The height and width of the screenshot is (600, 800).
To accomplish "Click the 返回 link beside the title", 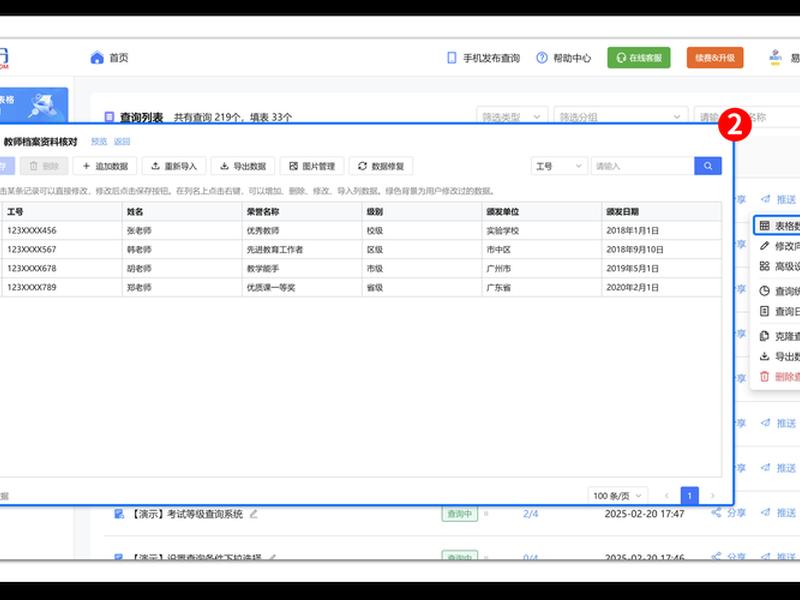I will tap(122, 141).
